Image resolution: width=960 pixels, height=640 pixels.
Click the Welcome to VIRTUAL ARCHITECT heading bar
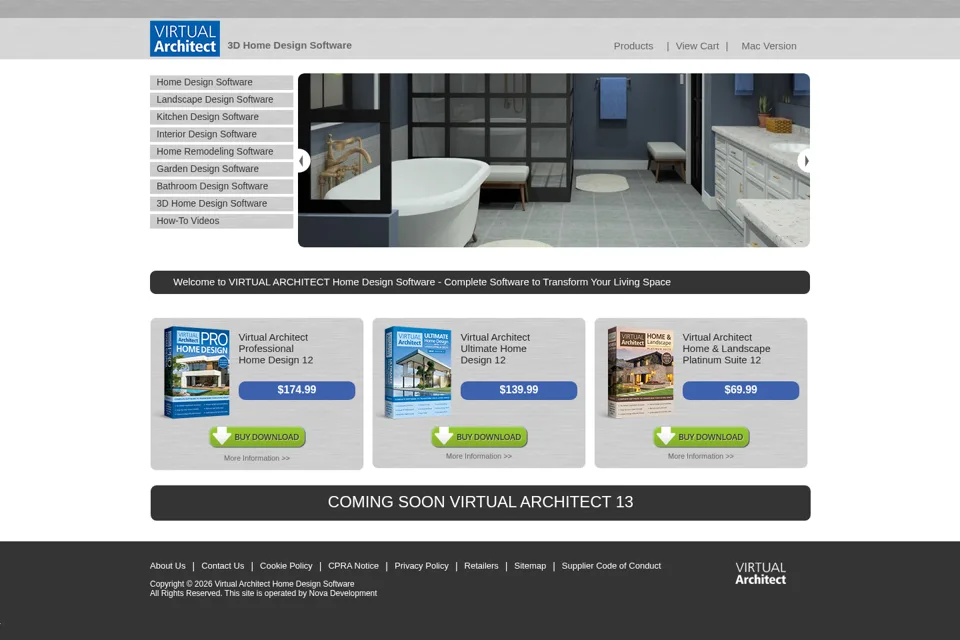(x=480, y=282)
